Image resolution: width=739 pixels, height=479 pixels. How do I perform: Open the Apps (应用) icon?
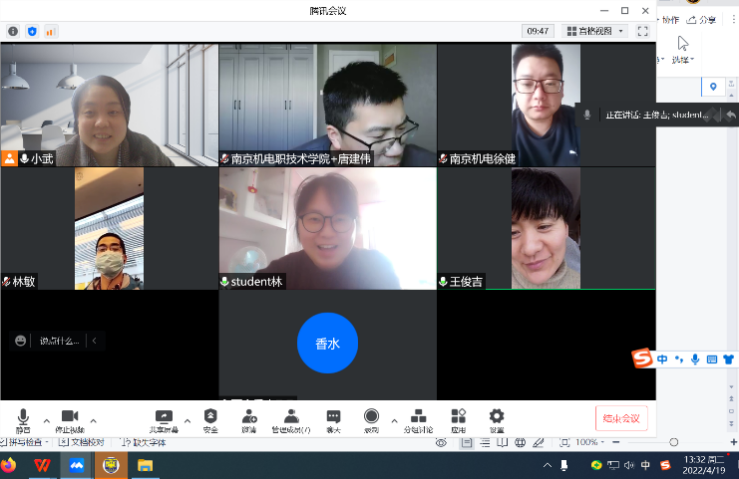(458, 417)
